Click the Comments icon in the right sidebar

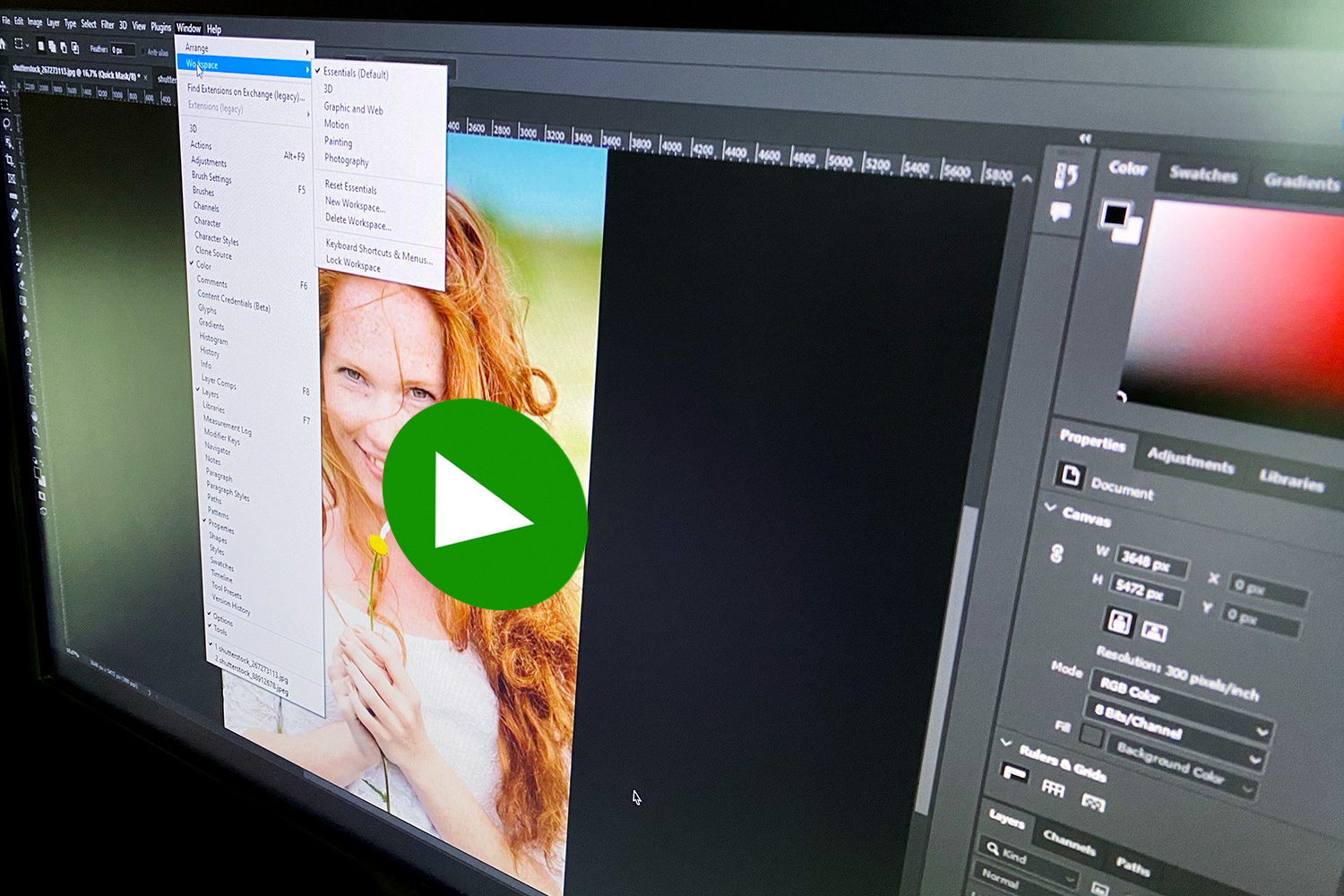pyautogui.click(x=1060, y=211)
